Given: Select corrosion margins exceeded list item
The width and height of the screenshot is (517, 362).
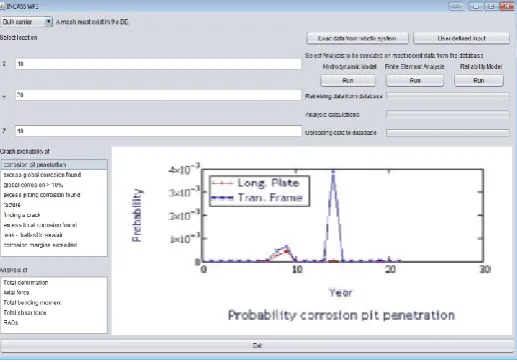Looking at the screenshot, I should (54, 245).
